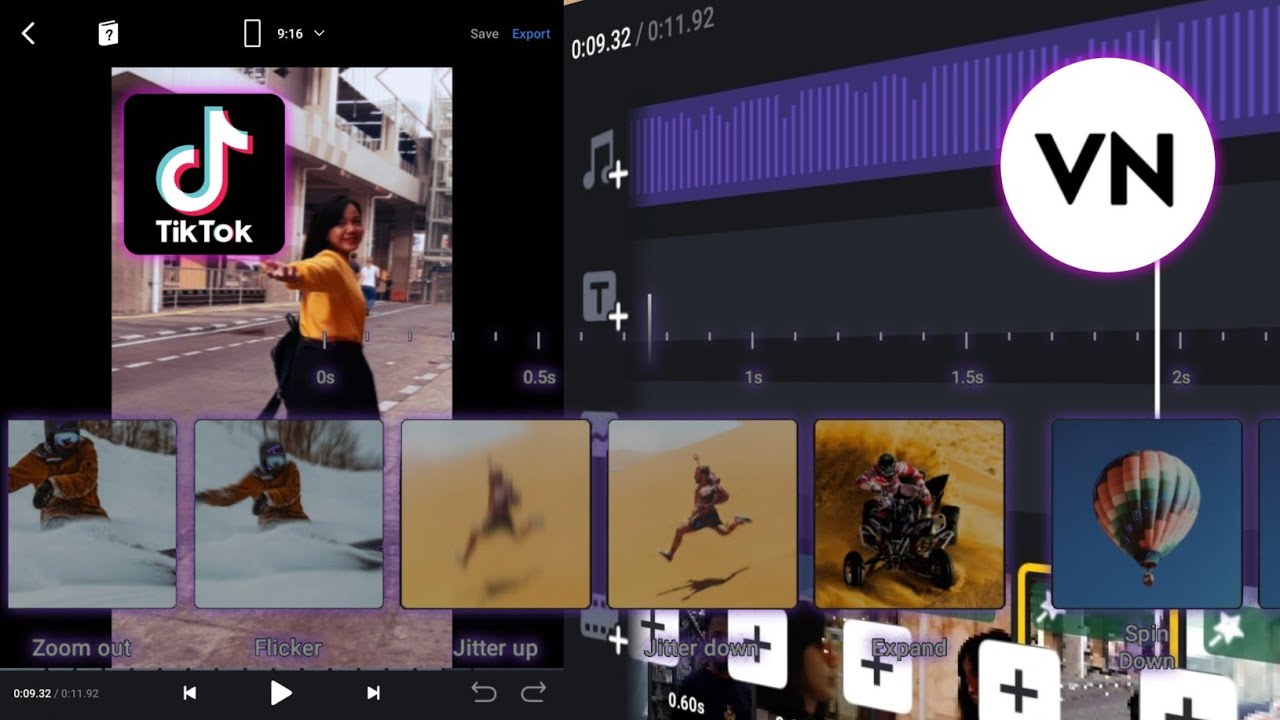The image size is (1280, 720).
Task: Select the Zoom out snowboarder thumbnail
Action: pos(92,514)
